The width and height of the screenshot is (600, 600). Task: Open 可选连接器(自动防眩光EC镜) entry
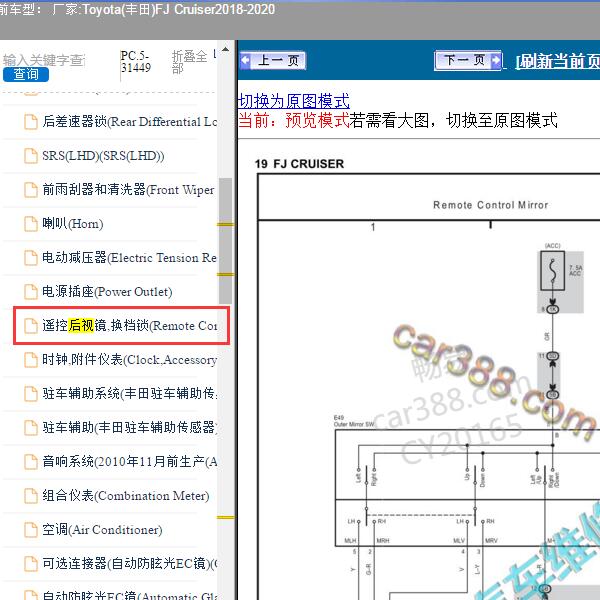pos(130,563)
